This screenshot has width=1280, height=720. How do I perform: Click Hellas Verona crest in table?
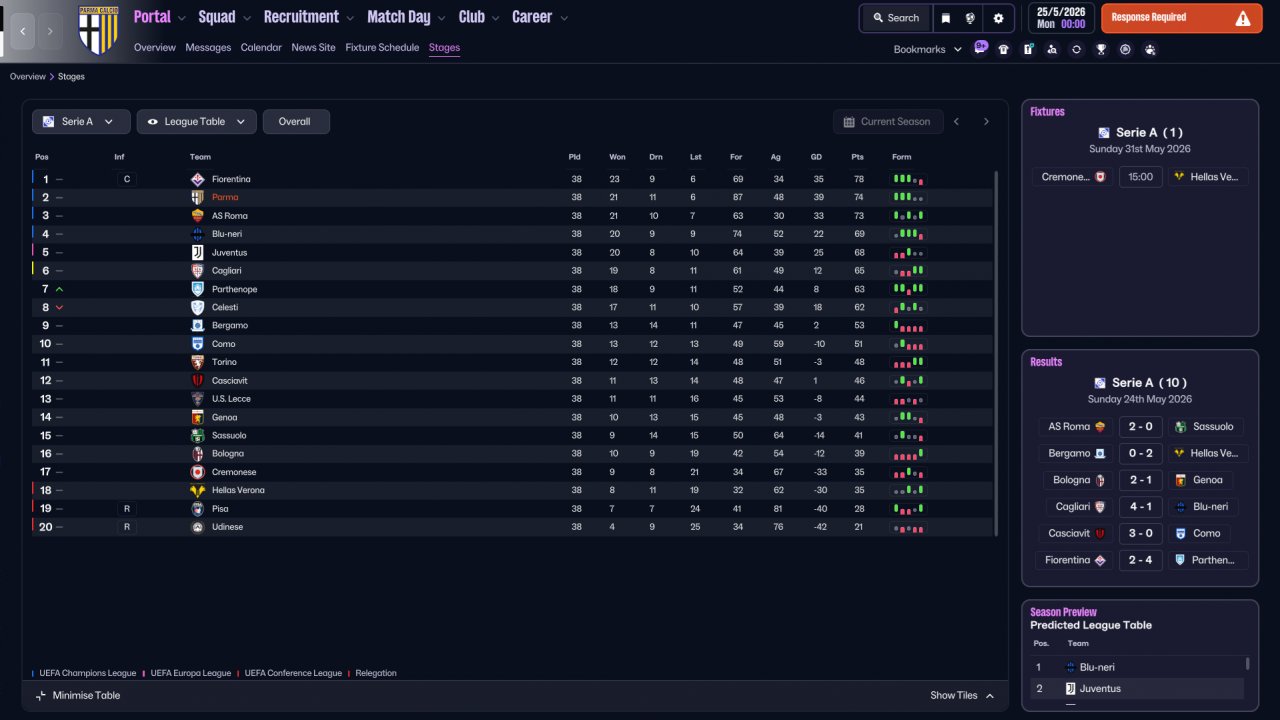tap(198, 491)
